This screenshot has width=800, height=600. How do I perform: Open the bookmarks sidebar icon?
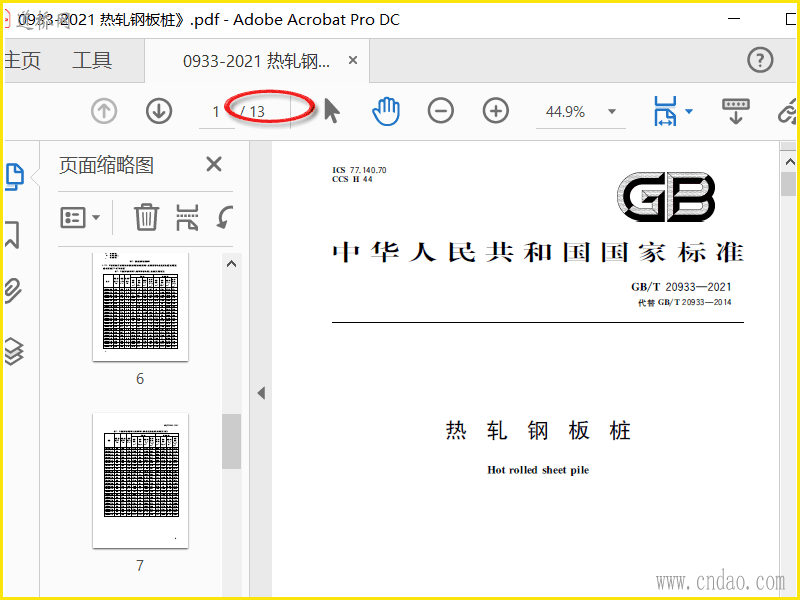pos(12,235)
